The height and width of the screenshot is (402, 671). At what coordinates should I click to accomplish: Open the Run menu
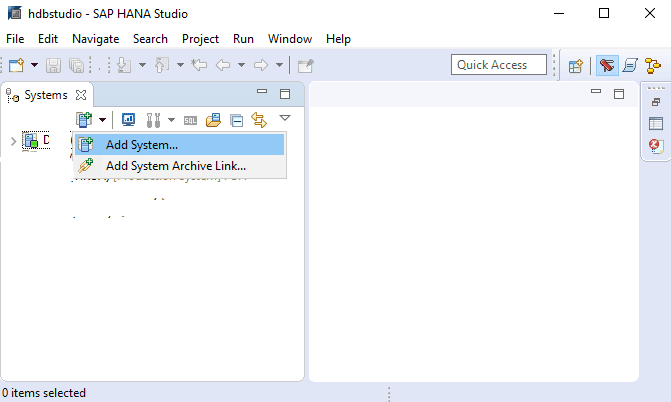tap(243, 39)
